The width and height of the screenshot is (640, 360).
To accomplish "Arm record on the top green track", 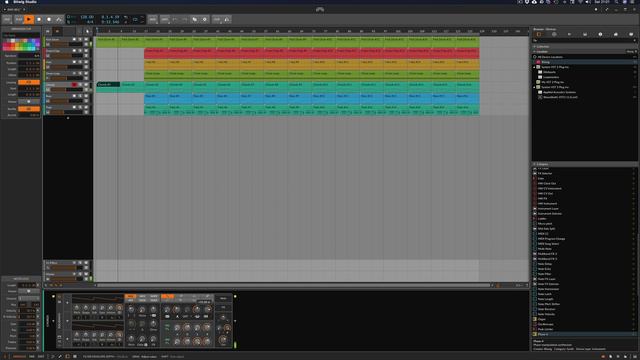I will click(x=74, y=40).
